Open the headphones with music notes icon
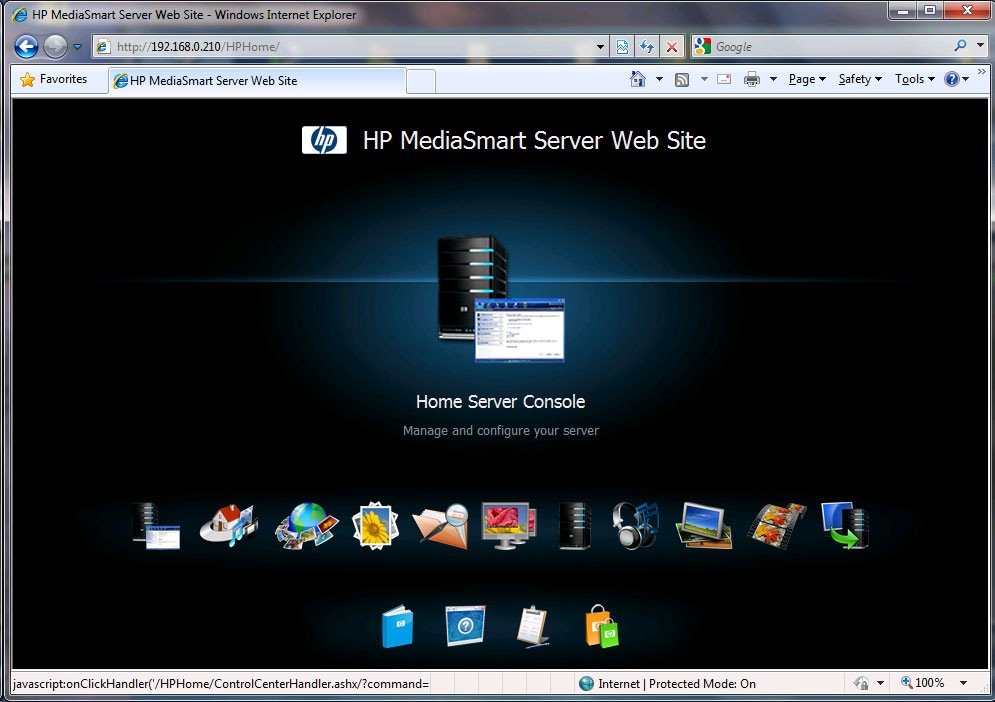This screenshot has width=995, height=702. coord(635,526)
